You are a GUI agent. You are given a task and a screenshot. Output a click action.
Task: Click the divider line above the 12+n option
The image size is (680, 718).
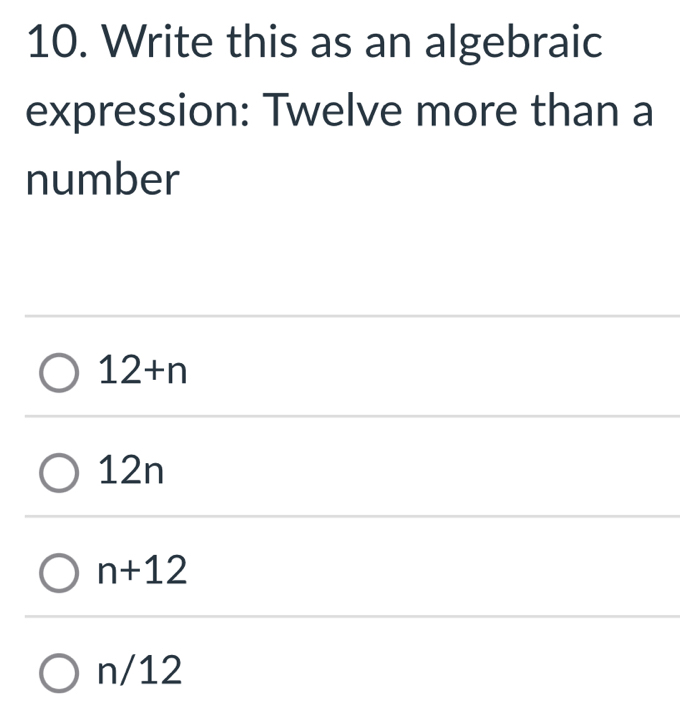tap(352, 315)
